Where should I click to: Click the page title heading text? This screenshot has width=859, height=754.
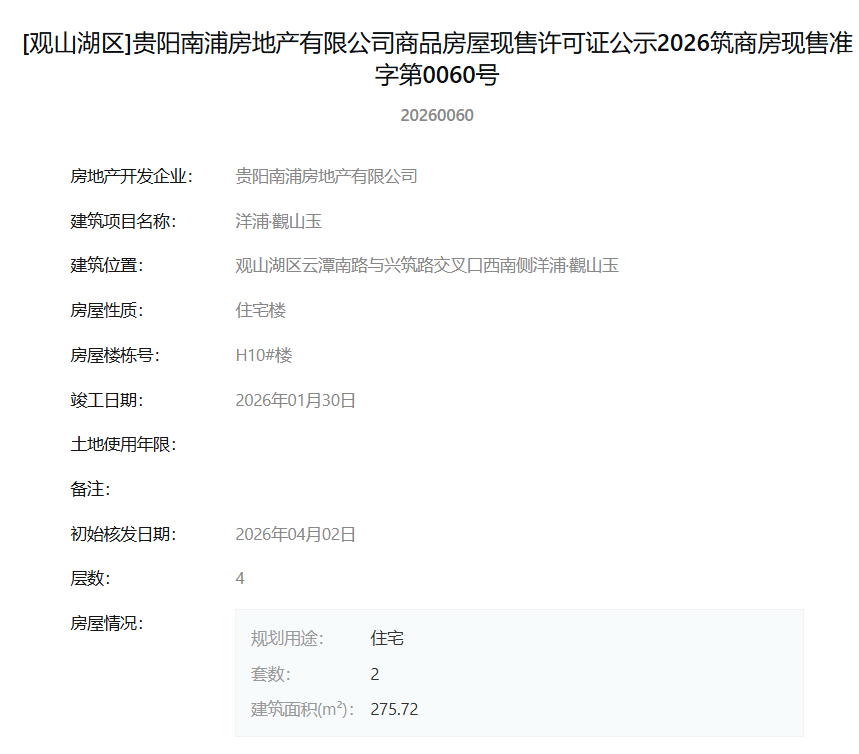tap(437, 59)
